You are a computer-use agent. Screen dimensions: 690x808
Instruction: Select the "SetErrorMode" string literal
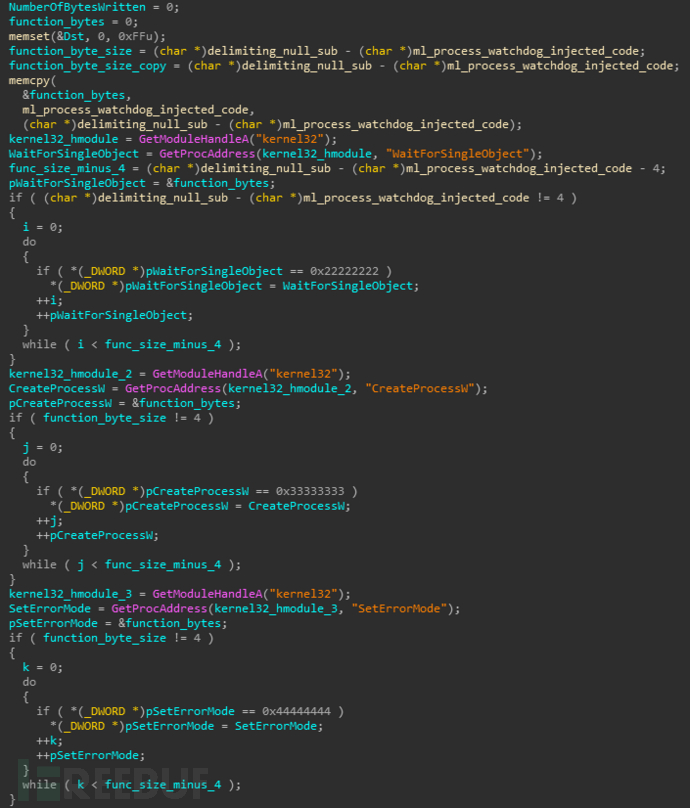pyautogui.click(x=399, y=609)
